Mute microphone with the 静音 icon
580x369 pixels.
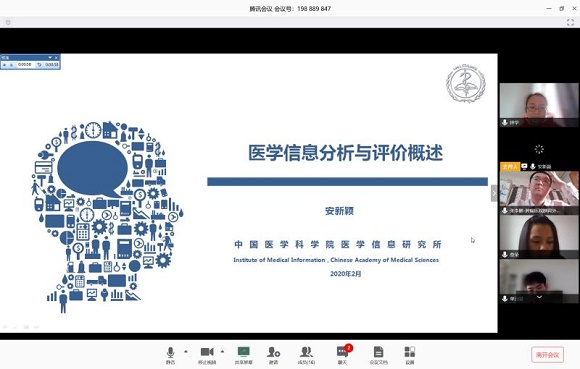[x=170, y=352]
